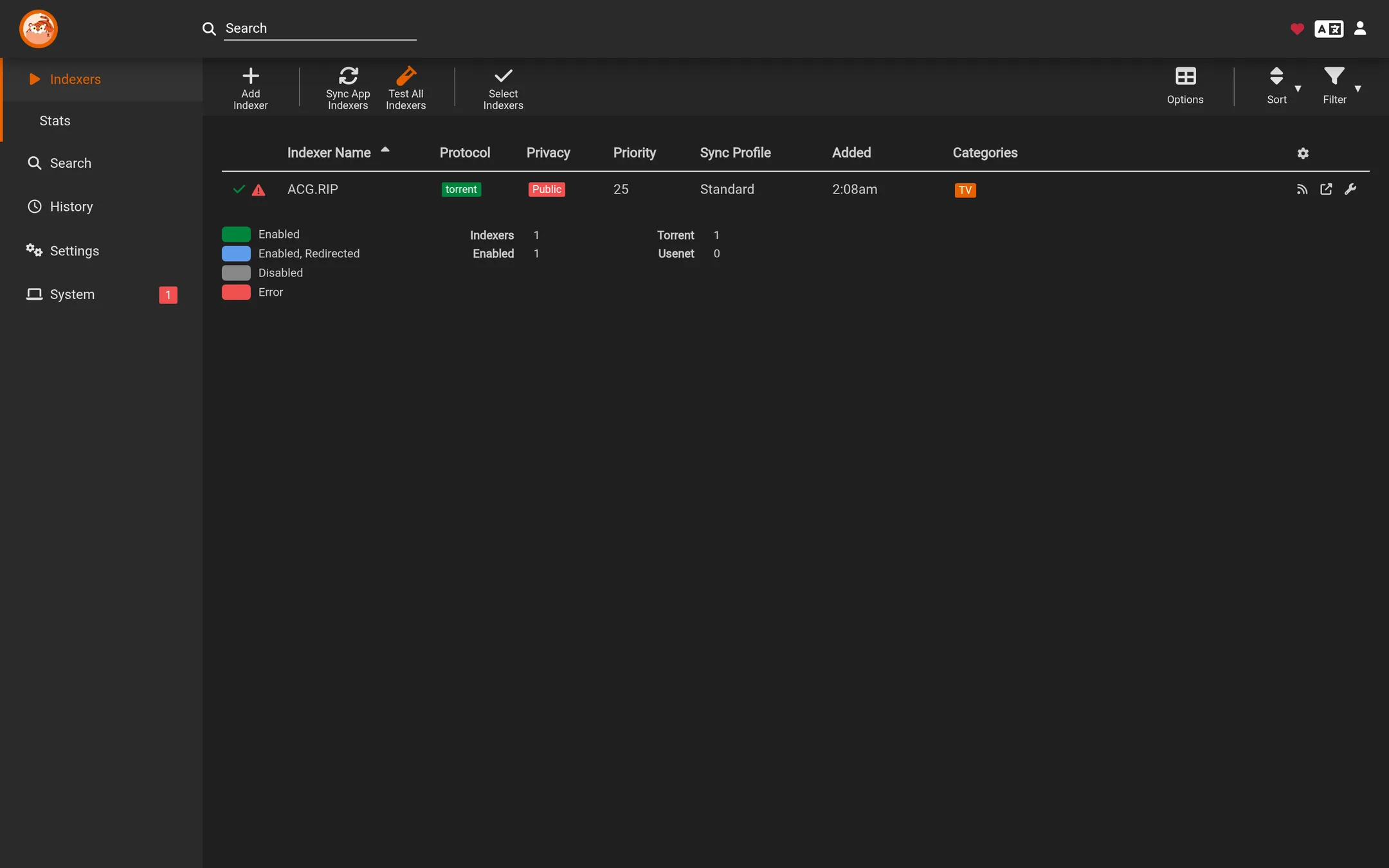Click the Add Indexer plus icon
This screenshot has width=1389, height=868.
(251, 76)
